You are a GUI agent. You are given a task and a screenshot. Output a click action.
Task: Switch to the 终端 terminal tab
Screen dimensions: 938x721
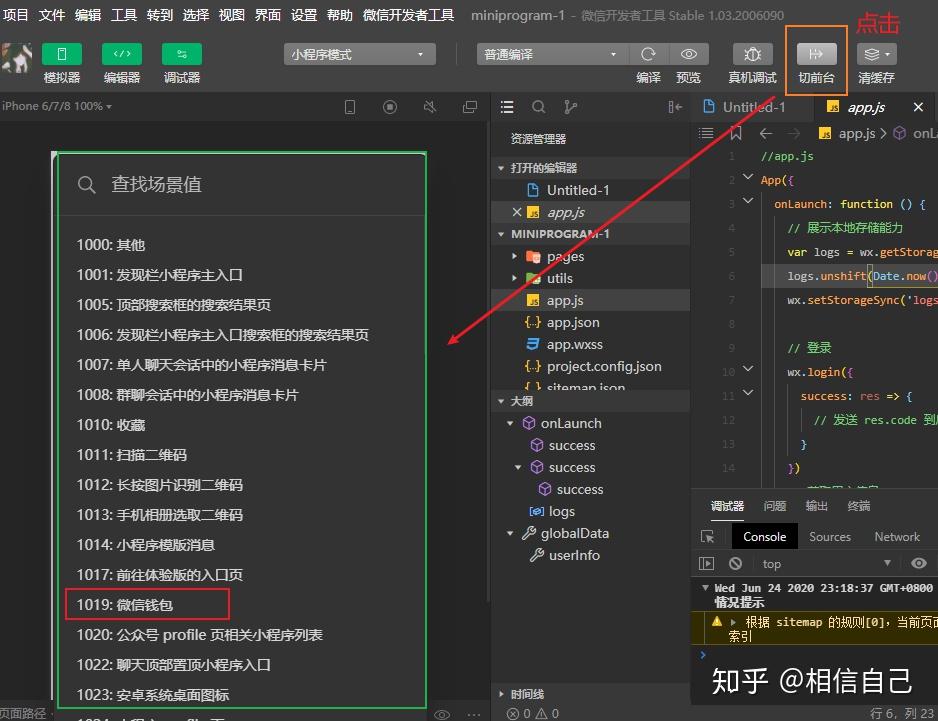point(859,506)
